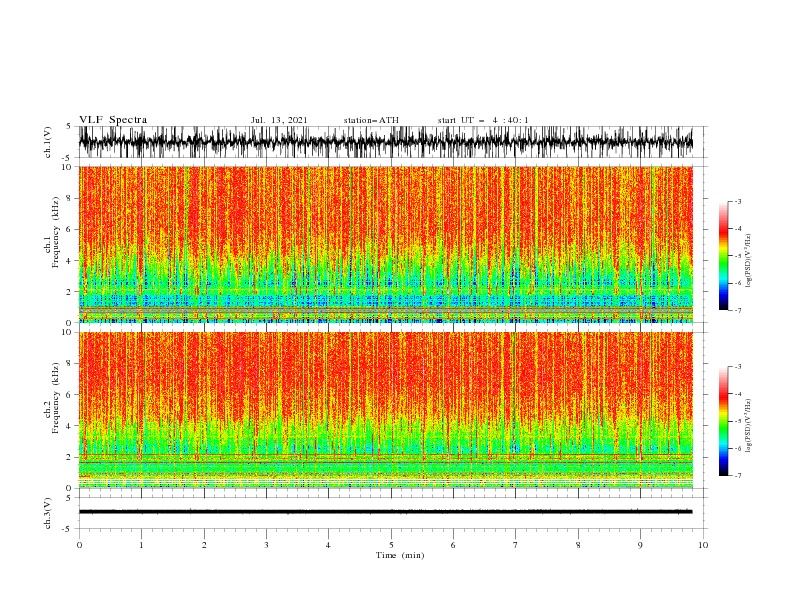The height and width of the screenshot is (612, 792).
Task: Click the "6" tick on the time axis
Action: coord(453,545)
